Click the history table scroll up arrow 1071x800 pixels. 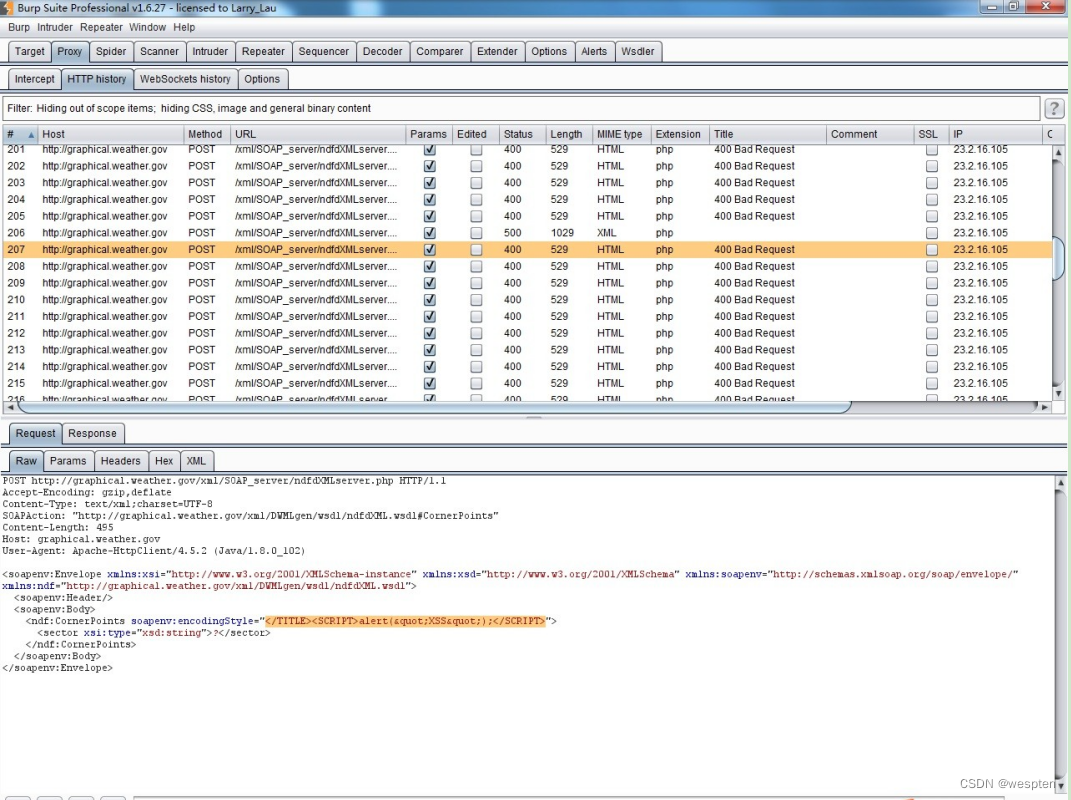point(1059,154)
